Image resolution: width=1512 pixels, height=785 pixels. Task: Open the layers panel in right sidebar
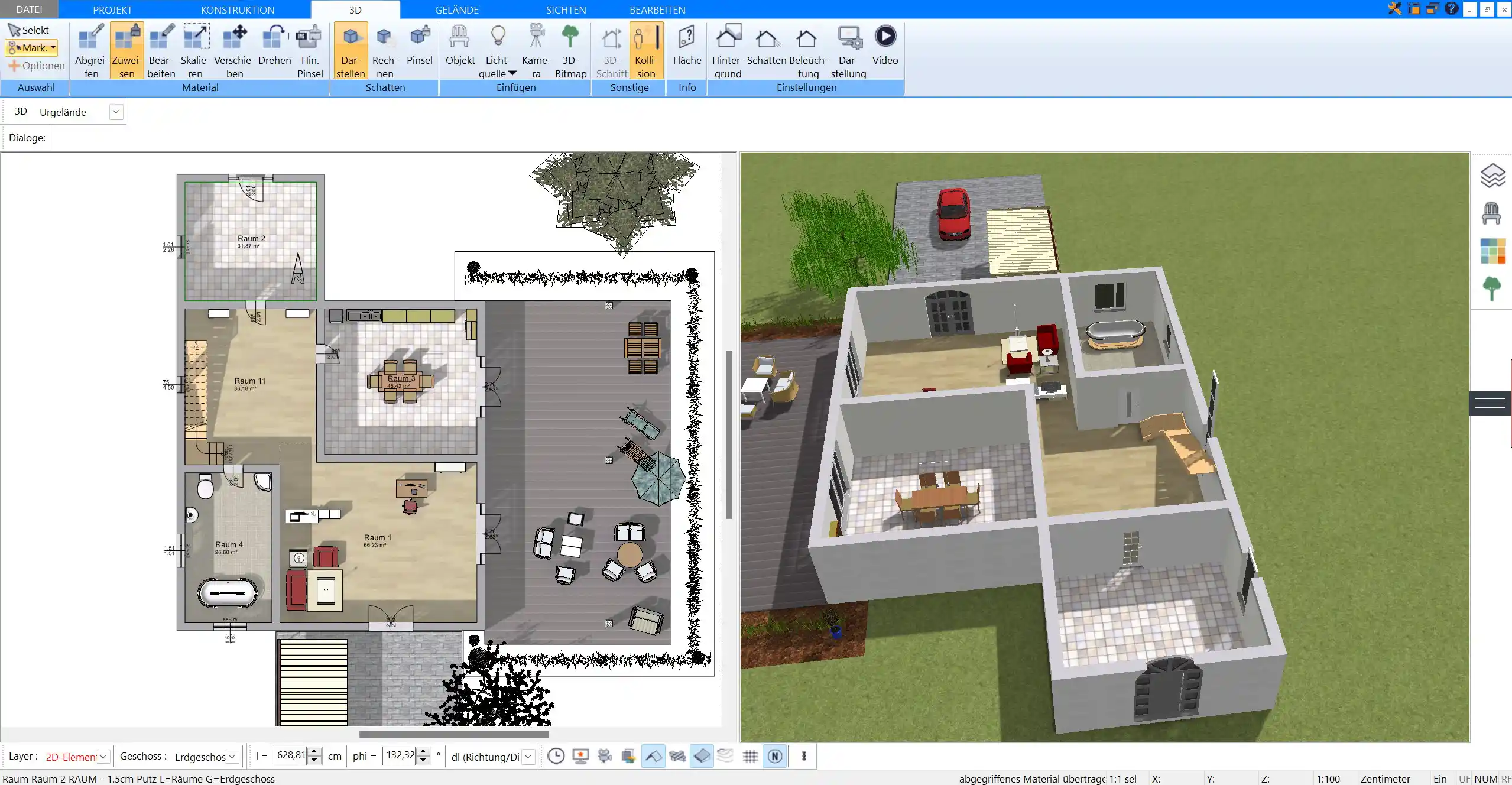click(1492, 176)
